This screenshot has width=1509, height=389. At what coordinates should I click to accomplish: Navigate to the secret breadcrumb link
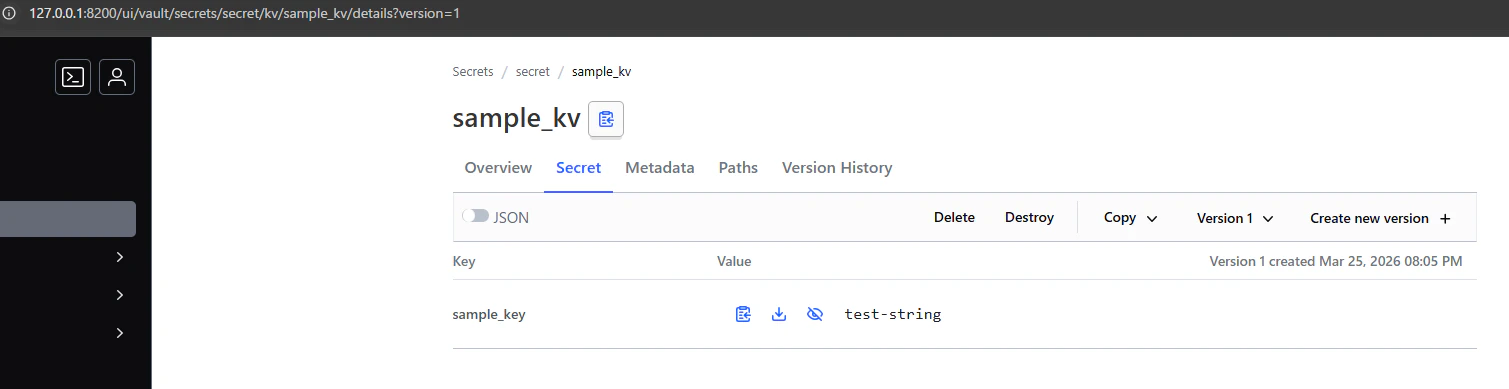click(533, 72)
